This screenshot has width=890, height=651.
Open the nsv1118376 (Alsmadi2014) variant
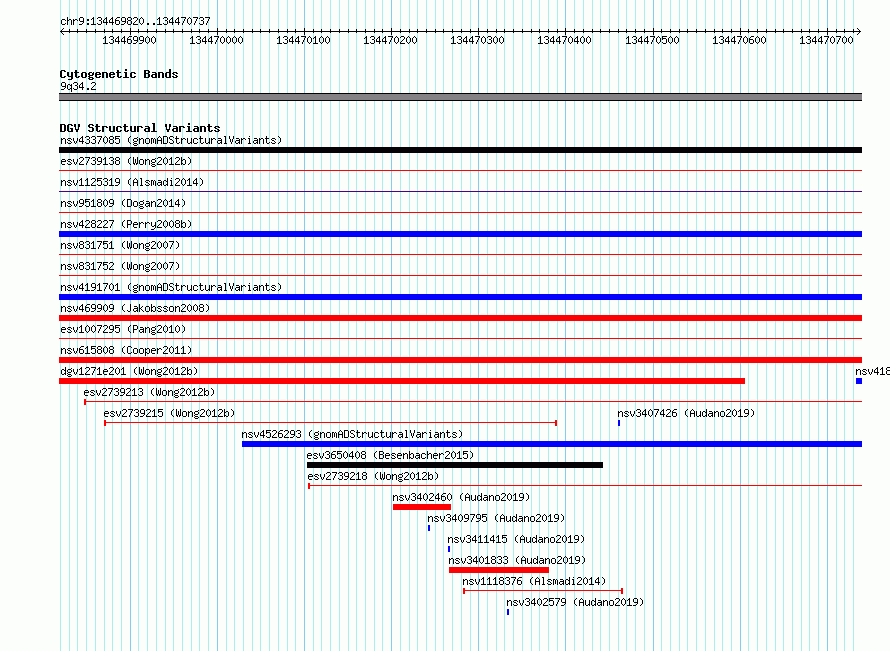click(534, 581)
